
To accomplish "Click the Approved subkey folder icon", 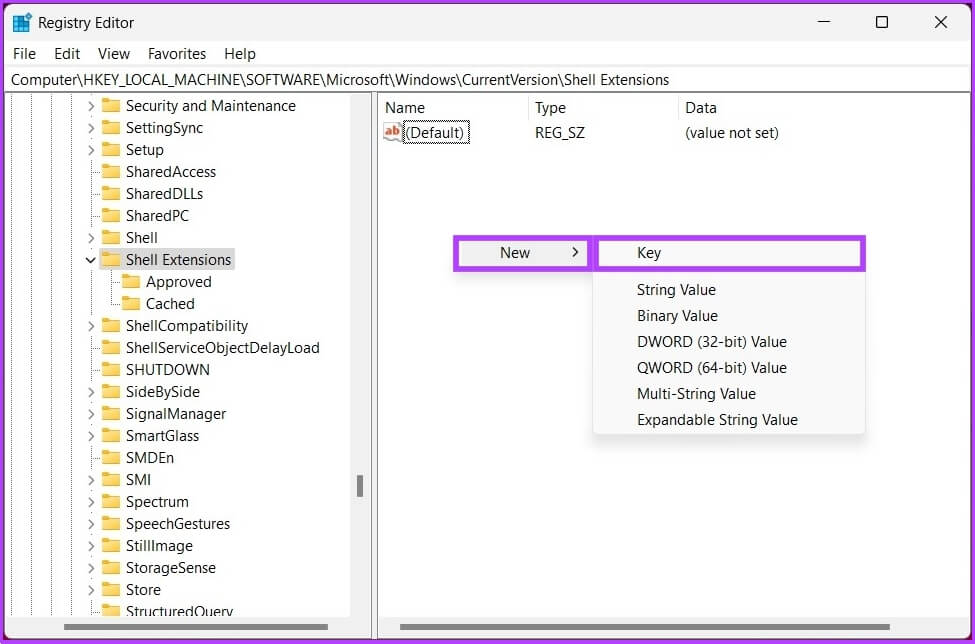I will tap(131, 282).
